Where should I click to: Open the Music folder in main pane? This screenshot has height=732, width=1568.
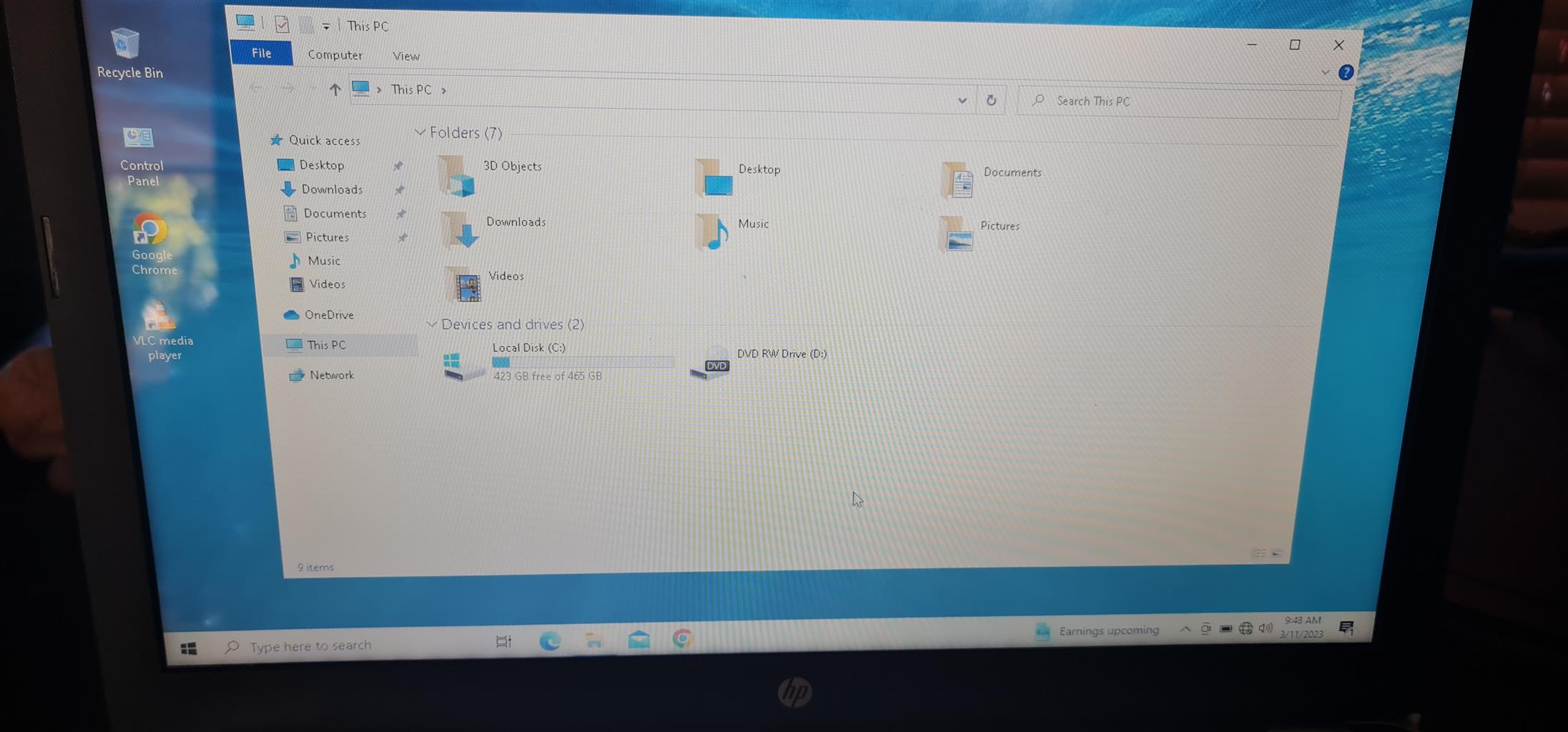[x=715, y=232]
